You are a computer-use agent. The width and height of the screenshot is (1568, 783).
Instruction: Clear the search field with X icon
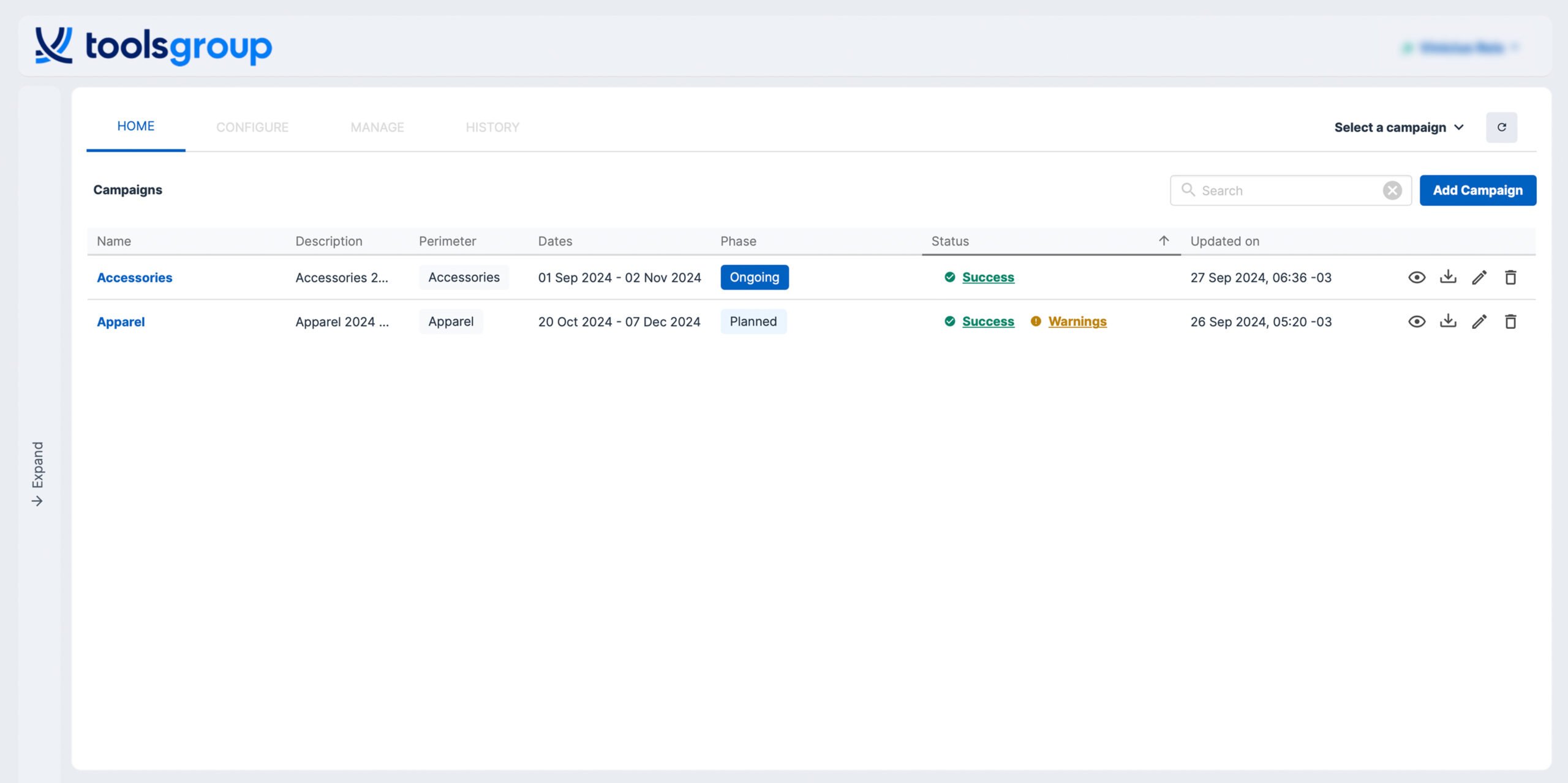pyautogui.click(x=1392, y=190)
